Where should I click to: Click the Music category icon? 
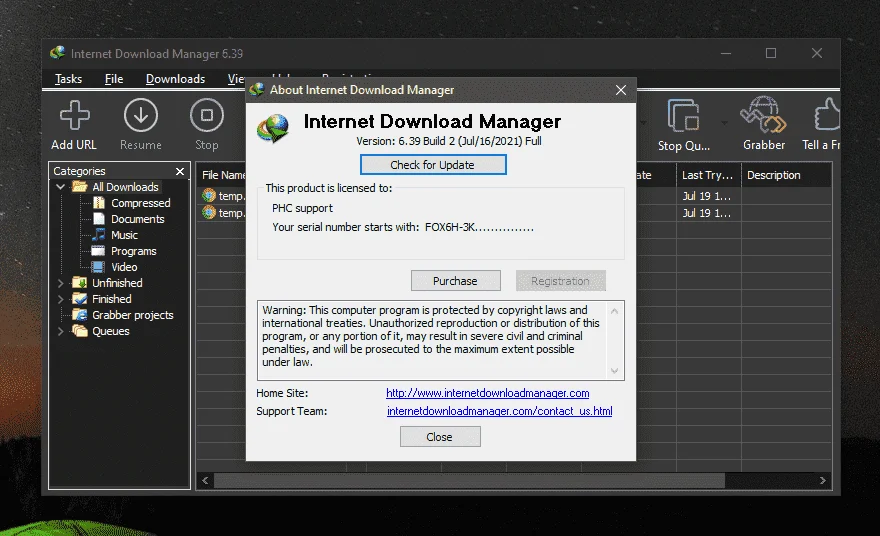click(x=99, y=235)
